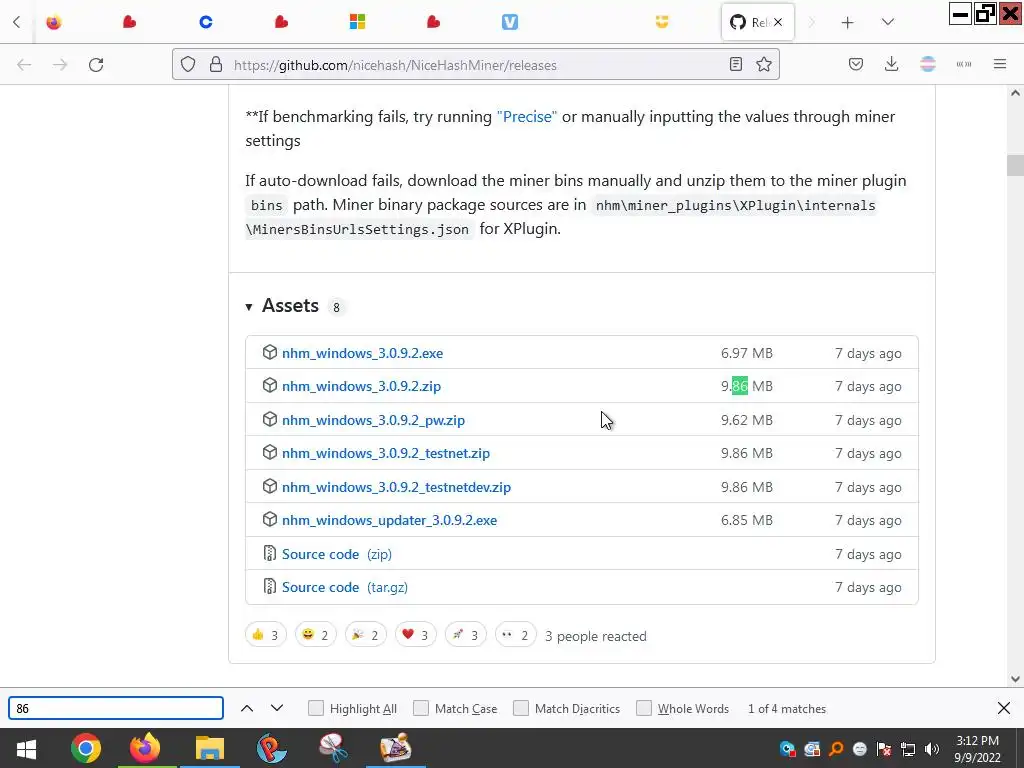Download Source code (tar.gz)
The image size is (1024, 768).
click(x=345, y=587)
